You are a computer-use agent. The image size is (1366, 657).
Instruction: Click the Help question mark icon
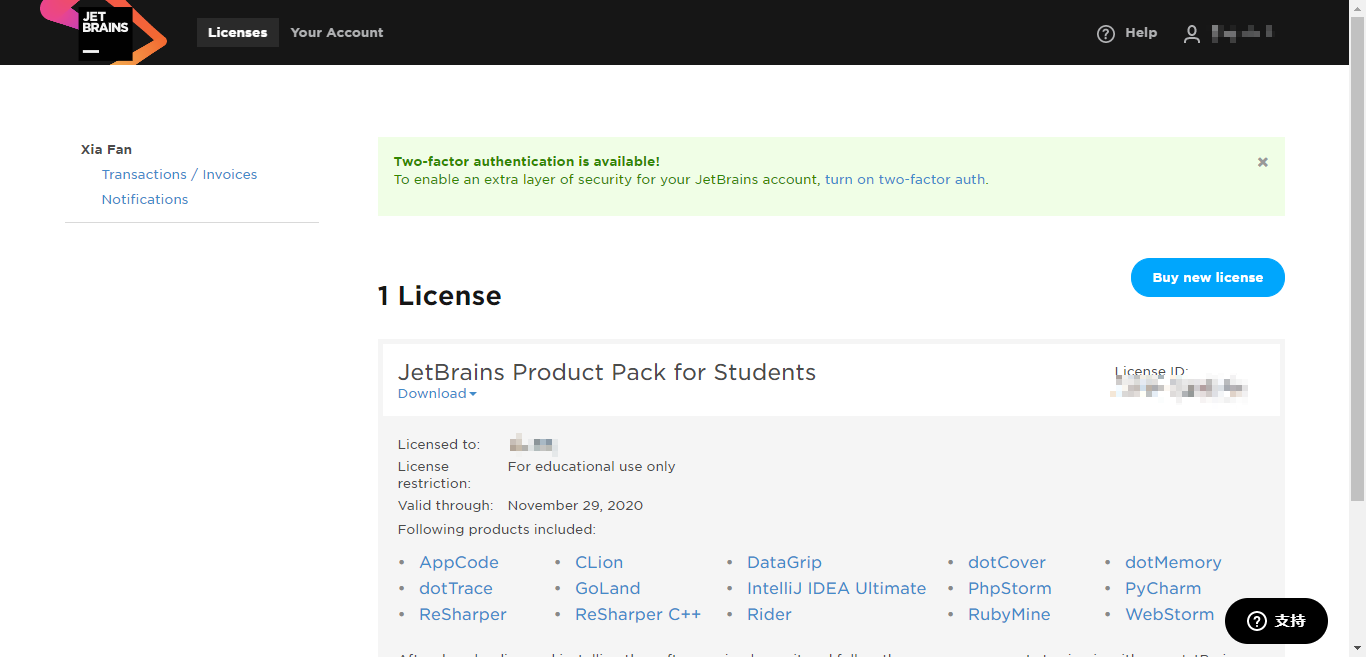click(1105, 34)
